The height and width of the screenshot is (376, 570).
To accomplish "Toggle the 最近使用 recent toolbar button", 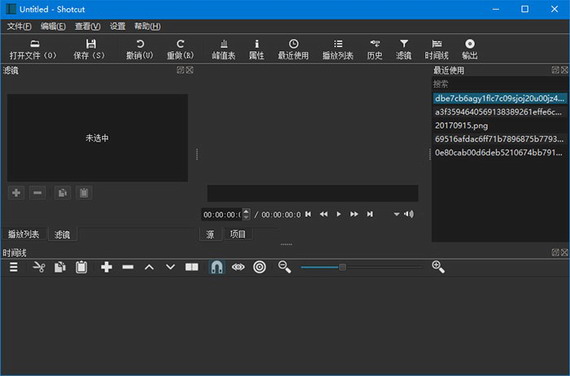I will (x=293, y=49).
